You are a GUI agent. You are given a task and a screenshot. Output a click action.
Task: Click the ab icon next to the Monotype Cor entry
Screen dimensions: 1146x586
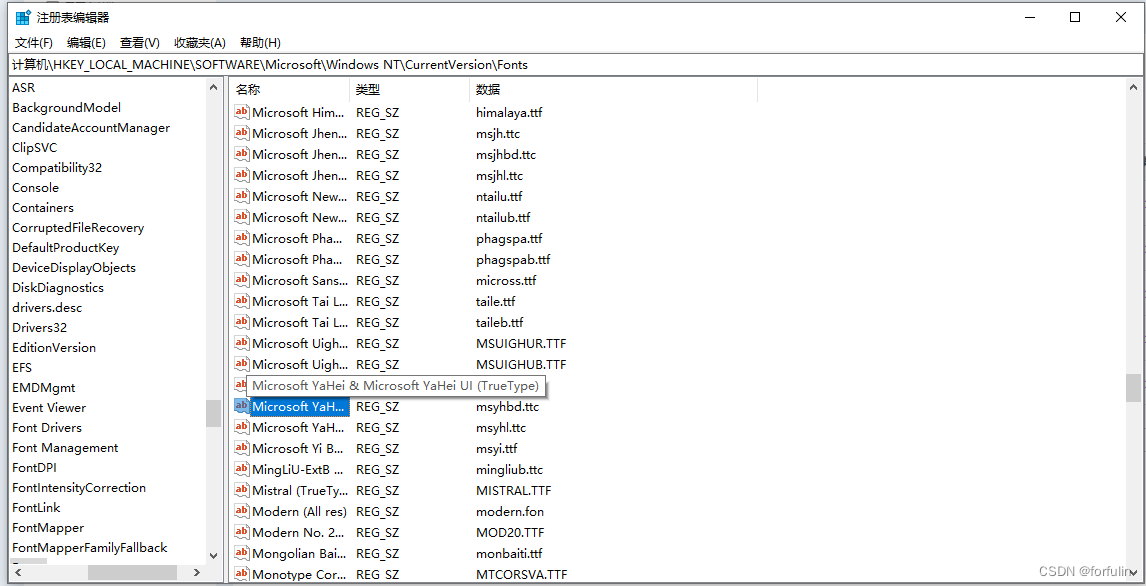[240, 574]
